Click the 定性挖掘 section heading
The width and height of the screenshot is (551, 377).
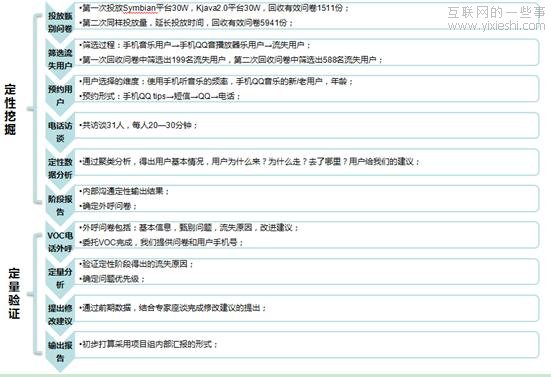[x=10, y=109]
